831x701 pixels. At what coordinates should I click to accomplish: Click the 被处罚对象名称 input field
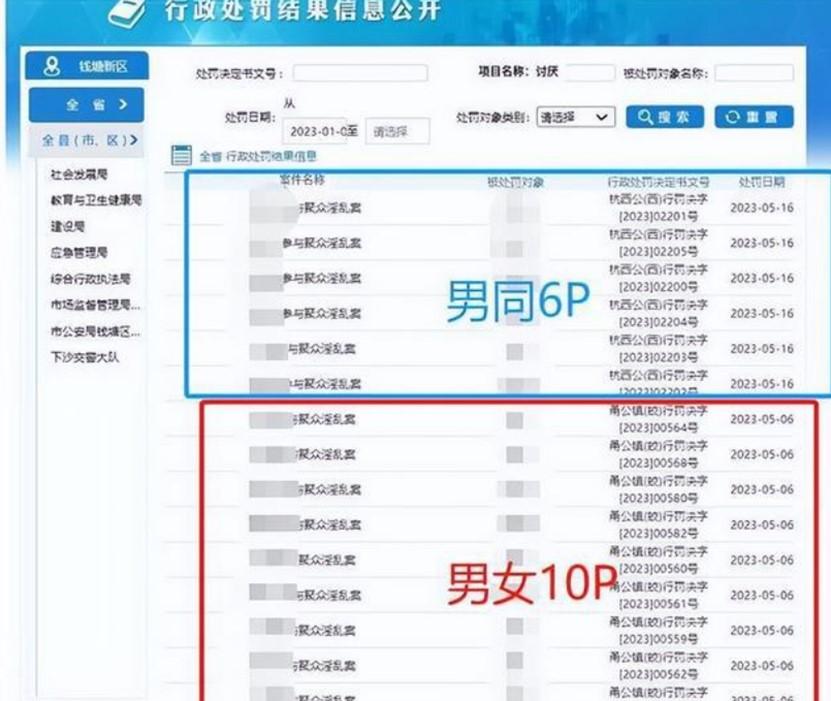[753, 74]
